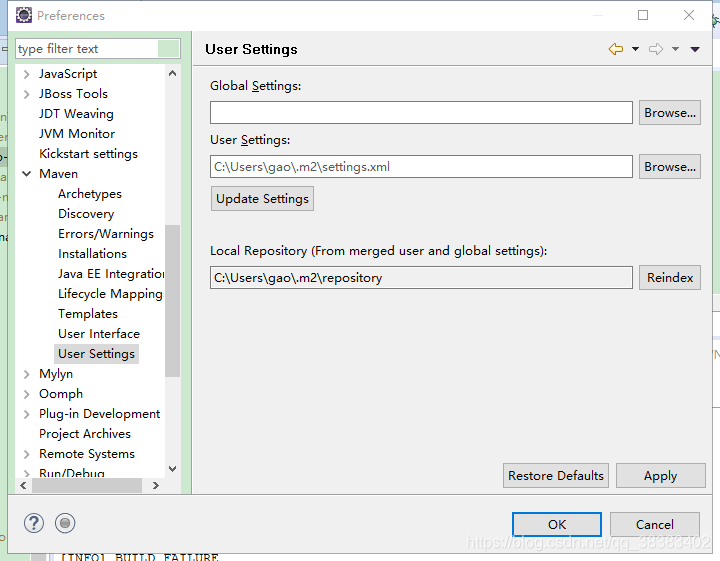Open the help question mark icon
The height and width of the screenshot is (561, 720).
click(34, 523)
